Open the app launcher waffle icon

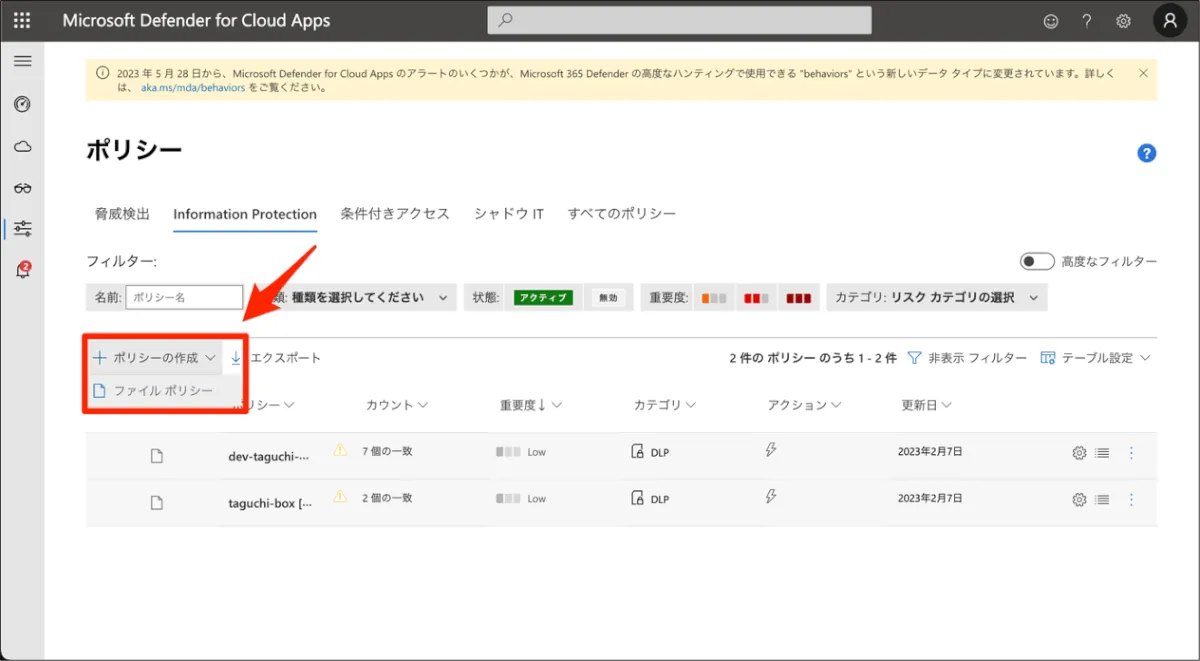(22, 20)
